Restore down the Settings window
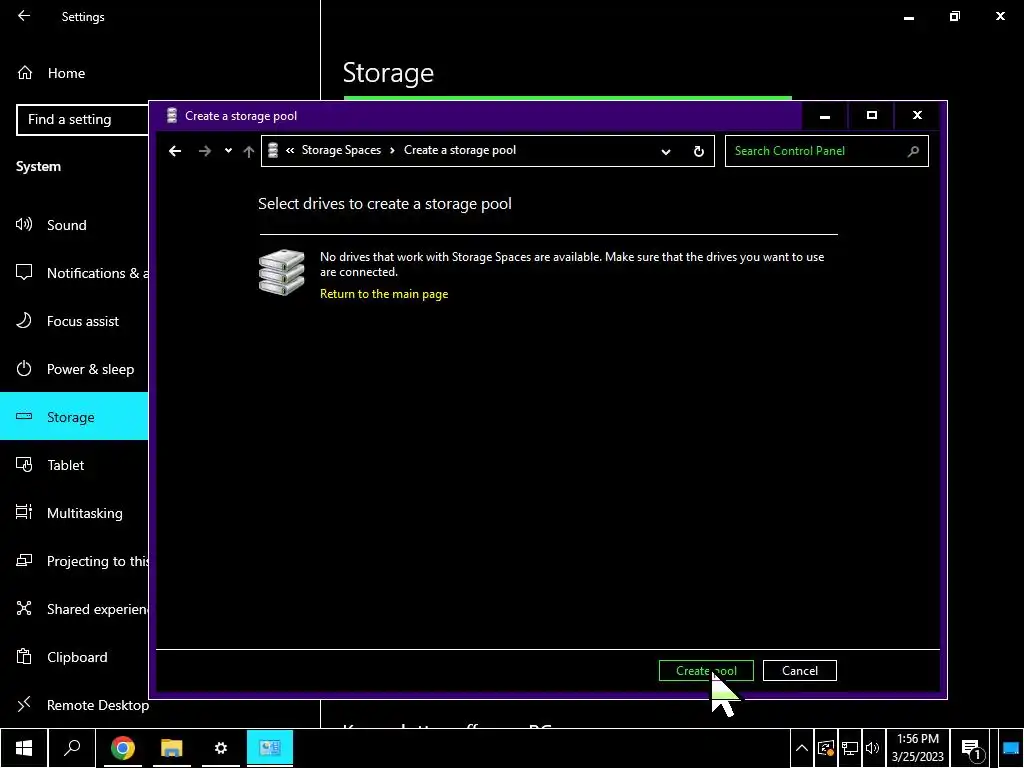The image size is (1024, 768). 954,16
